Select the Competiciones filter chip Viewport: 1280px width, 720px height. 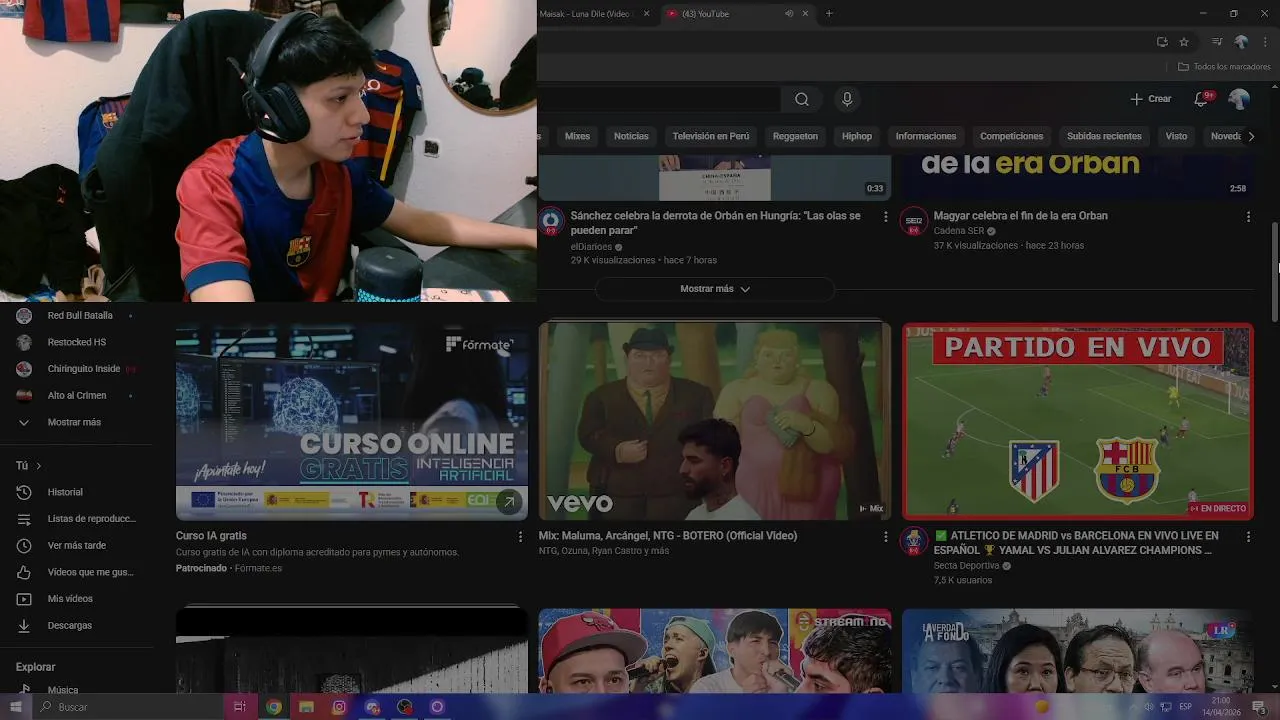pos(1012,136)
